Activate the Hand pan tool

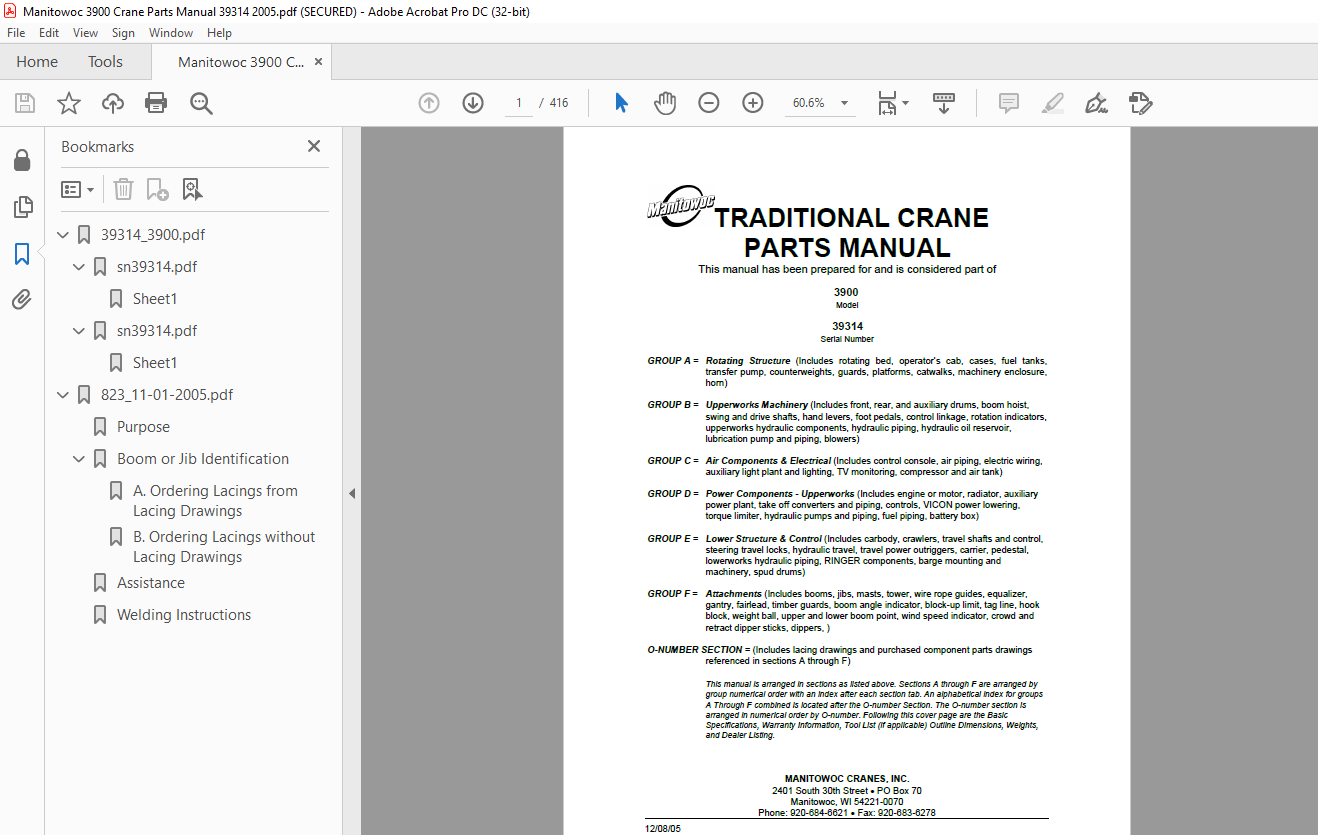(x=665, y=103)
